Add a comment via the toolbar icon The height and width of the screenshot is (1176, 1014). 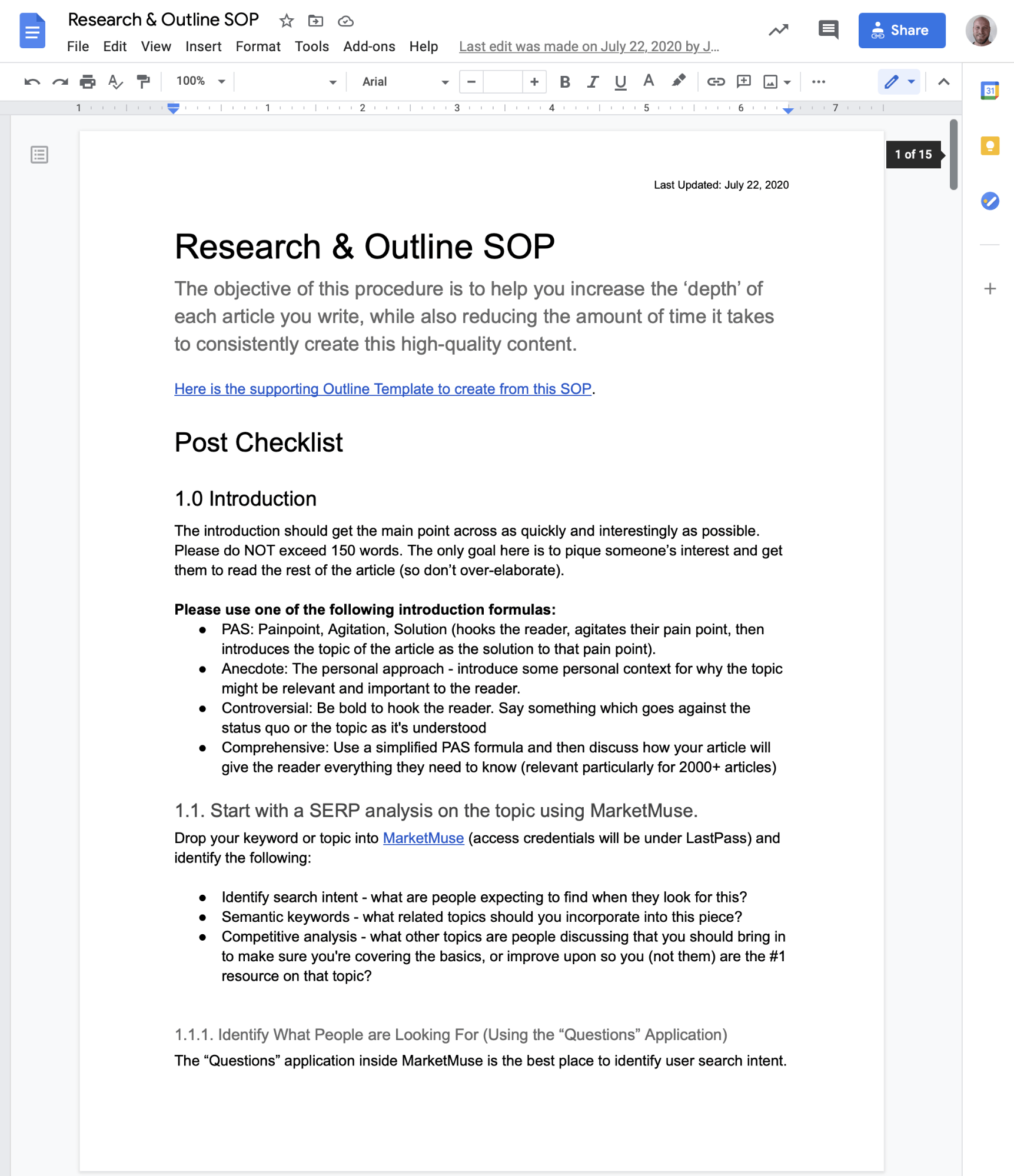click(743, 82)
